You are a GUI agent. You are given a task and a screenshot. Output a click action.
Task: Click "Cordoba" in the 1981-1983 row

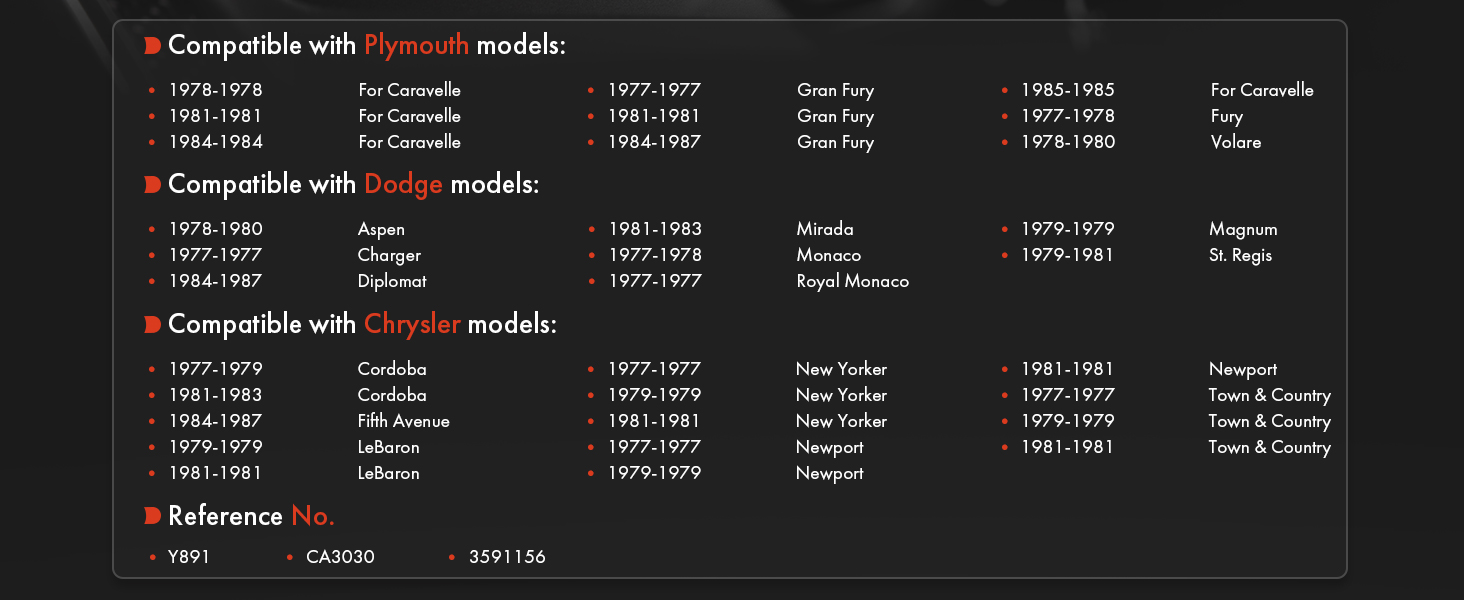392,395
